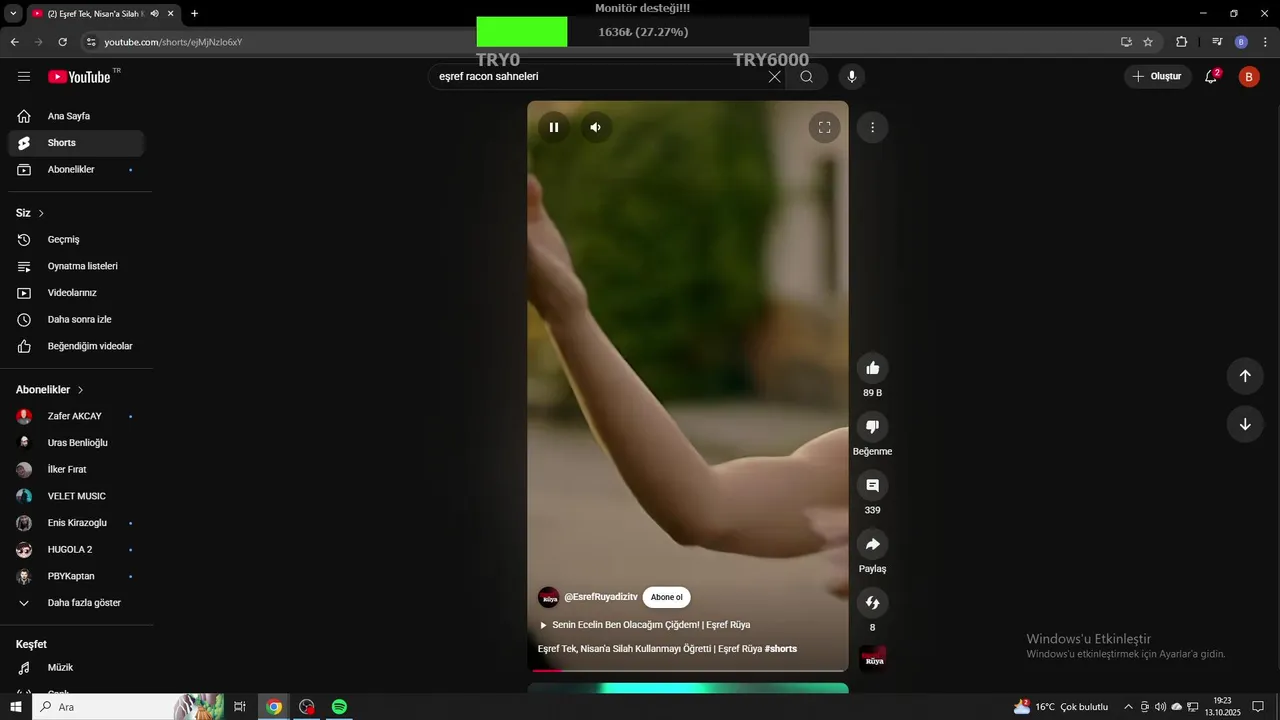Open Chrome media controls icon
Screen dimensions: 1280x720
click(x=1217, y=42)
